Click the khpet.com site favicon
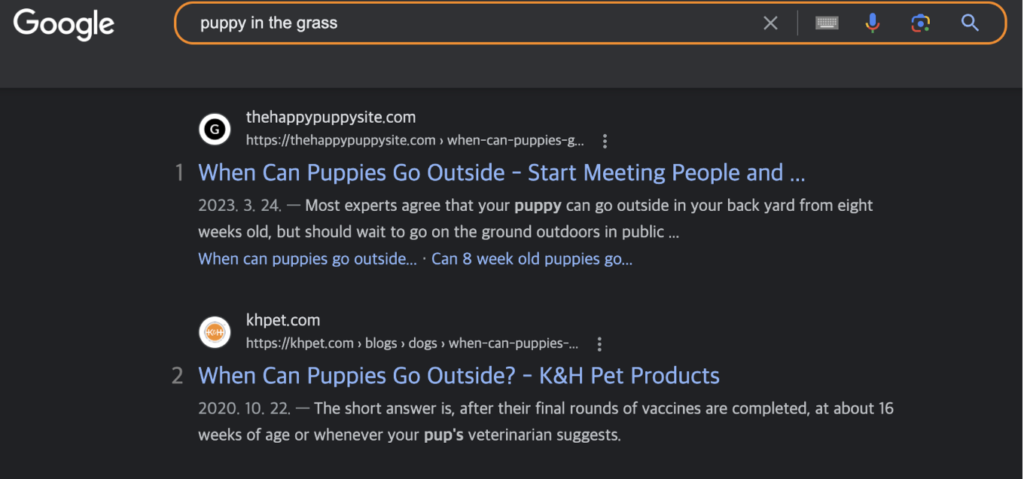This screenshot has width=1024, height=479. point(215,331)
